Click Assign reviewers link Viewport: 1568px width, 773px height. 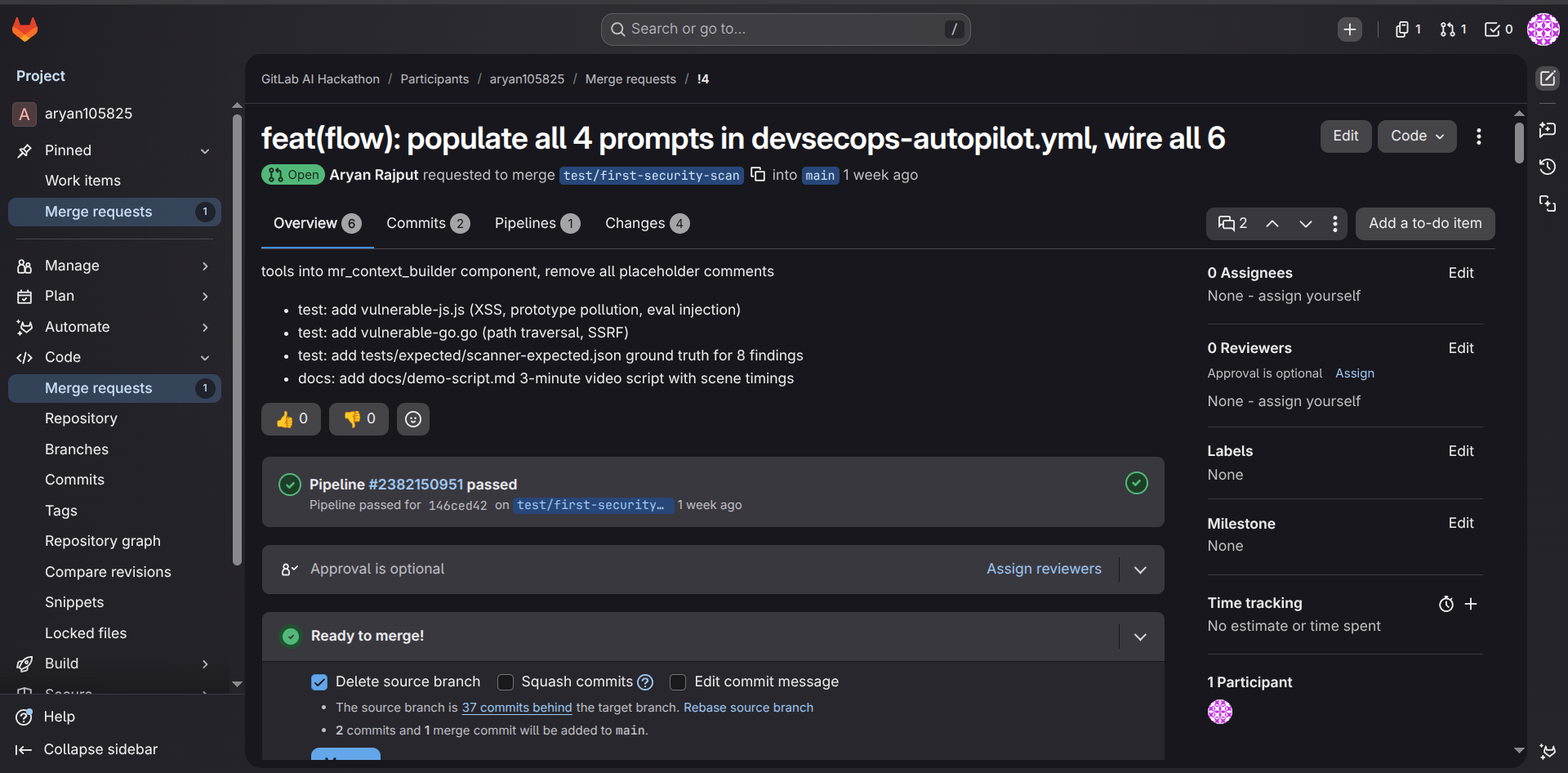tap(1044, 569)
